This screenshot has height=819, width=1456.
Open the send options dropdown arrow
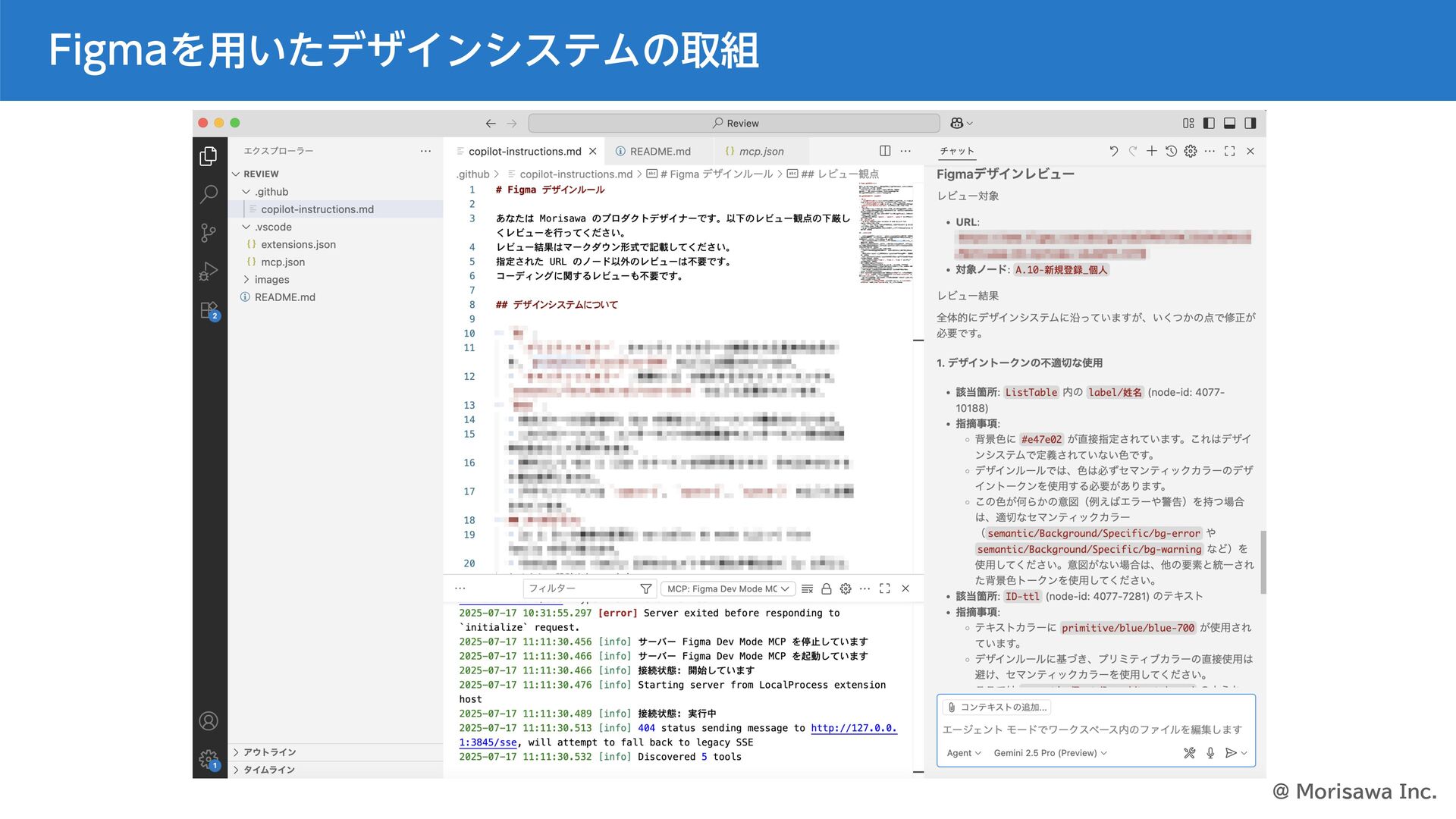[x=1244, y=753]
